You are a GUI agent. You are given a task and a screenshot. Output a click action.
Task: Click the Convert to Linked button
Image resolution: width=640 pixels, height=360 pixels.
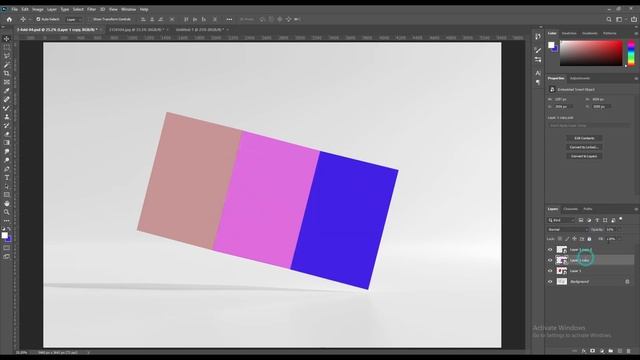click(584, 147)
